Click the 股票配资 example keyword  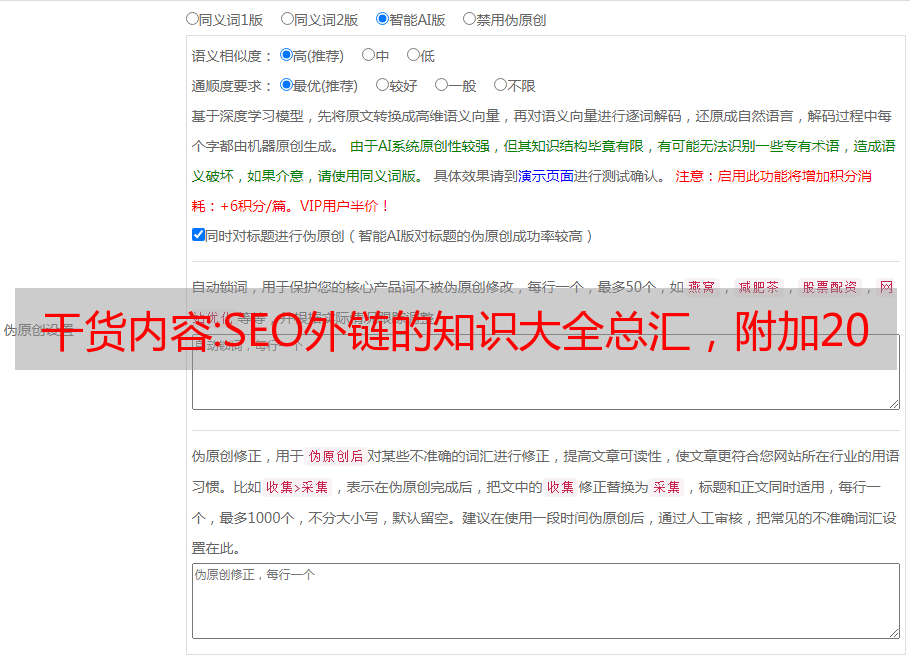pyautogui.click(x=830, y=287)
